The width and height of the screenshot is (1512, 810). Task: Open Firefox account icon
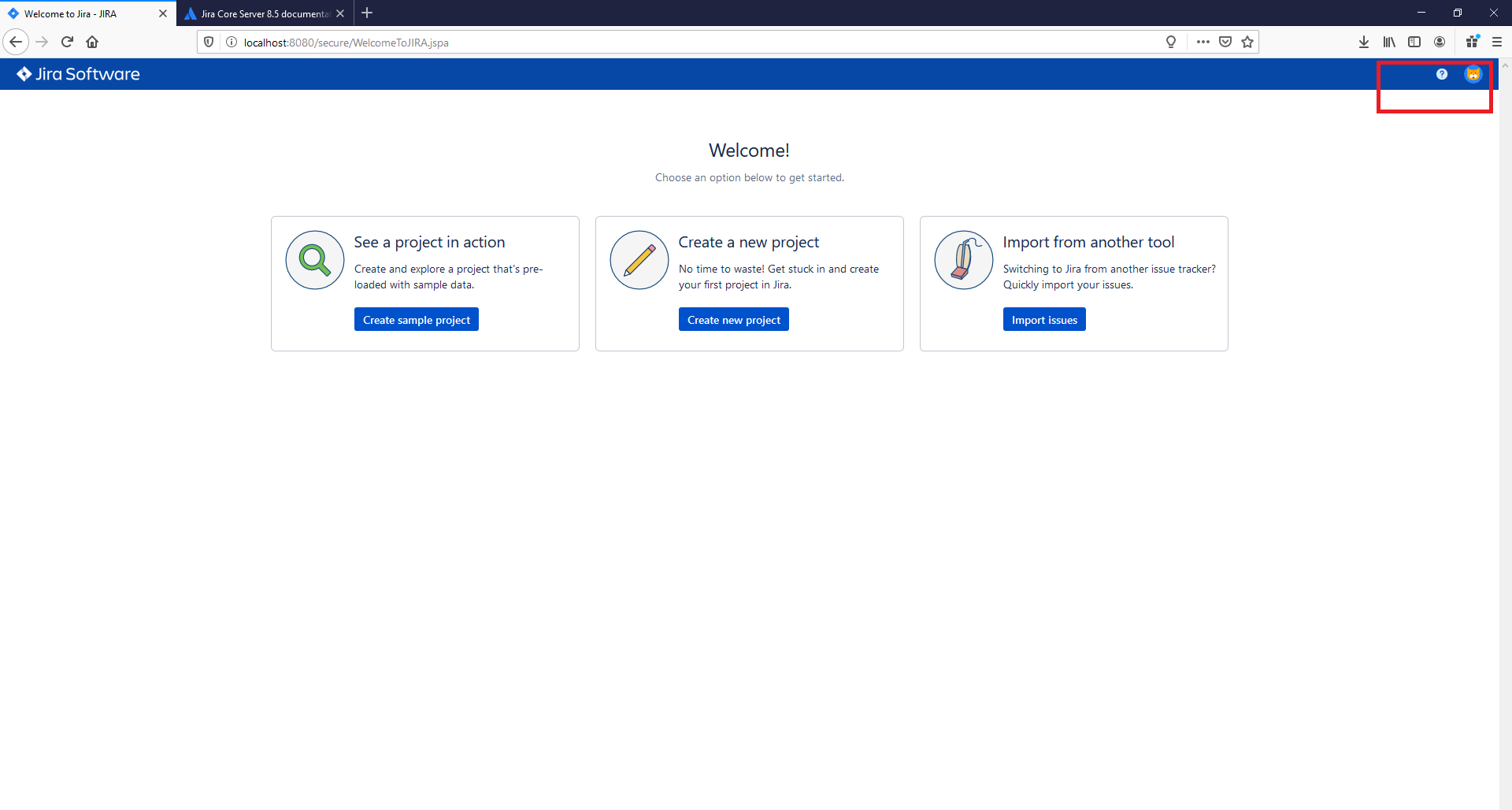pyautogui.click(x=1440, y=42)
